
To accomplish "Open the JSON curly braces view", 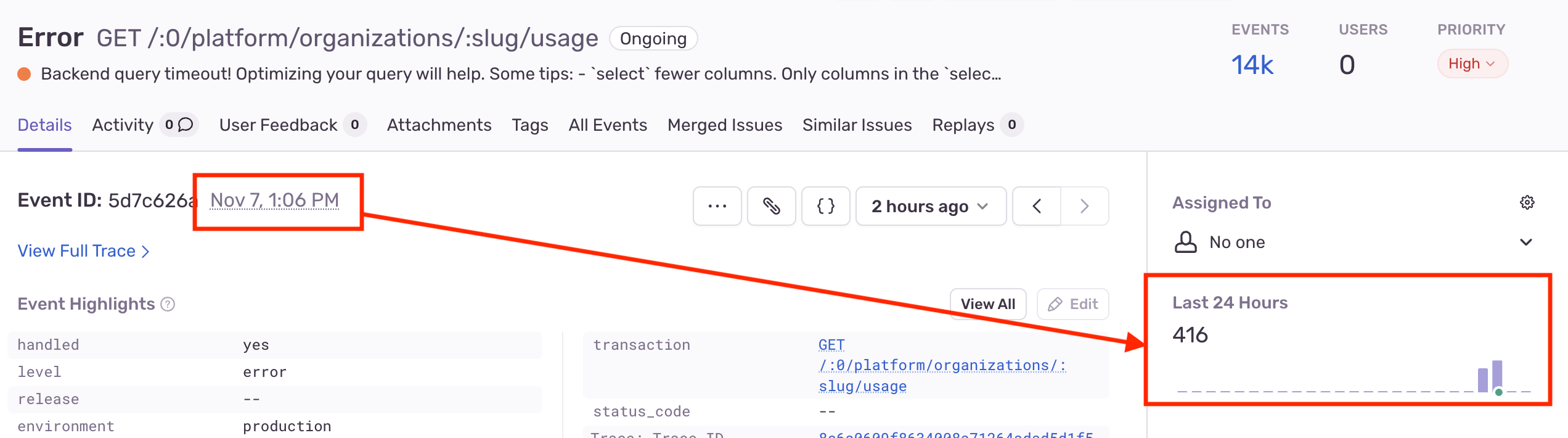I will [x=825, y=206].
